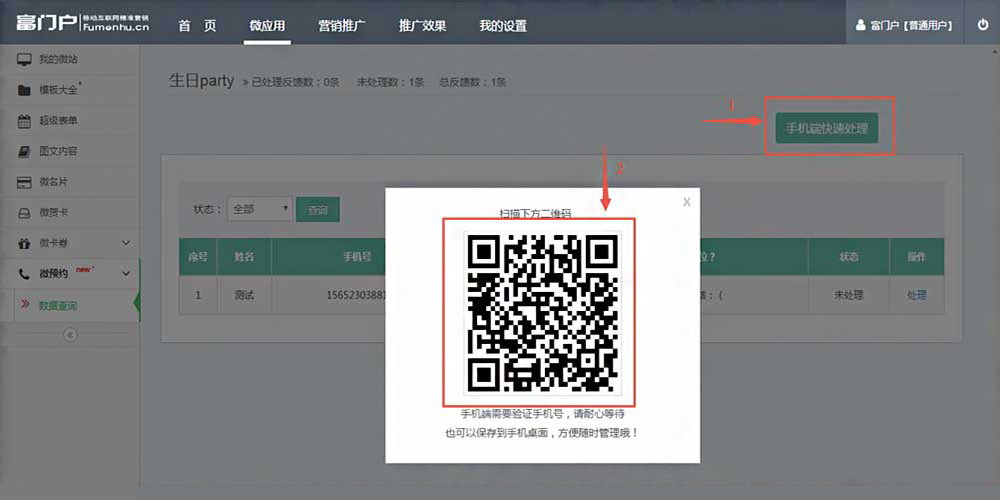Click the power logout icon
The height and width of the screenshot is (500, 1000).
click(x=983, y=25)
